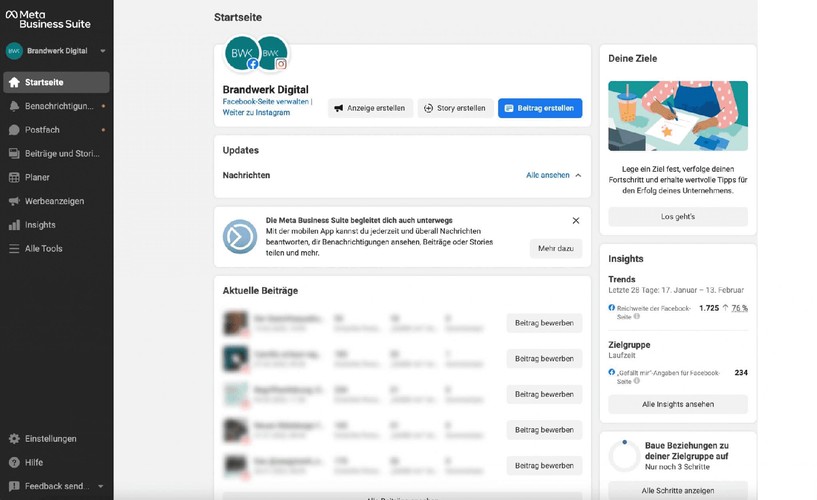This screenshot has width=817, height=500.
Task: Click Beitrag bewerben for the fourth post
Action: [x=544, y=430]
